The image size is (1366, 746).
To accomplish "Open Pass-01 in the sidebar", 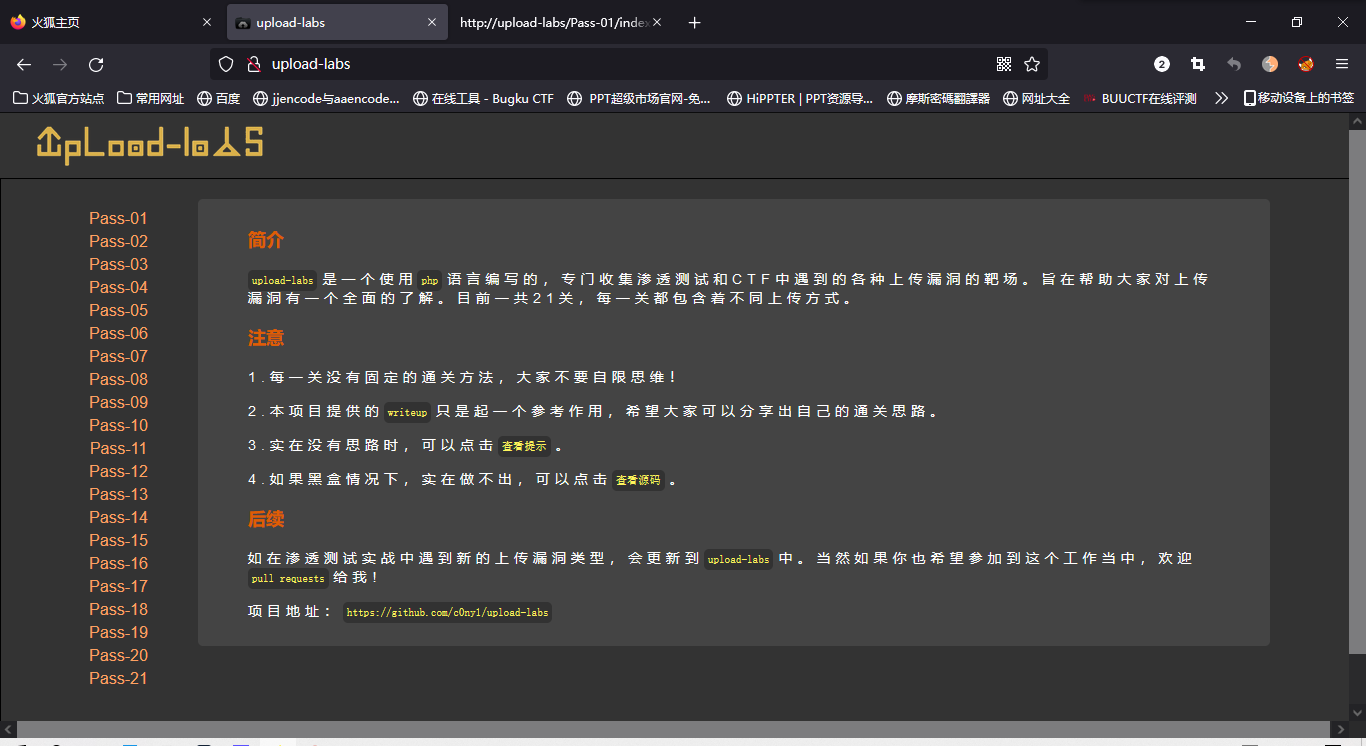I will click(118, 218).
